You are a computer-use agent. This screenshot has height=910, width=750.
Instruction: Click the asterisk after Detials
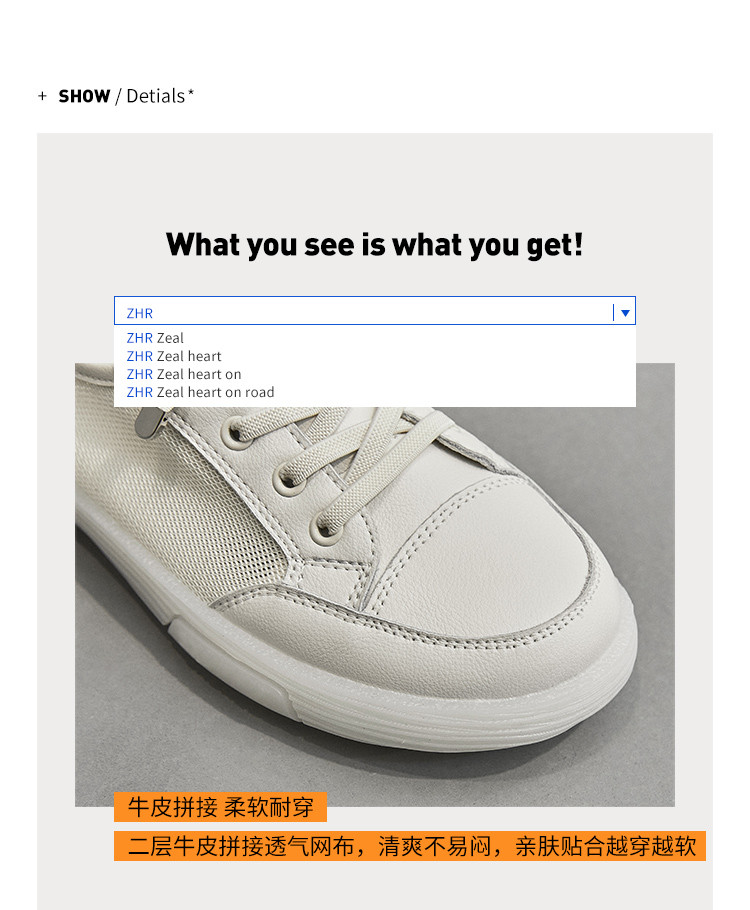191,91
